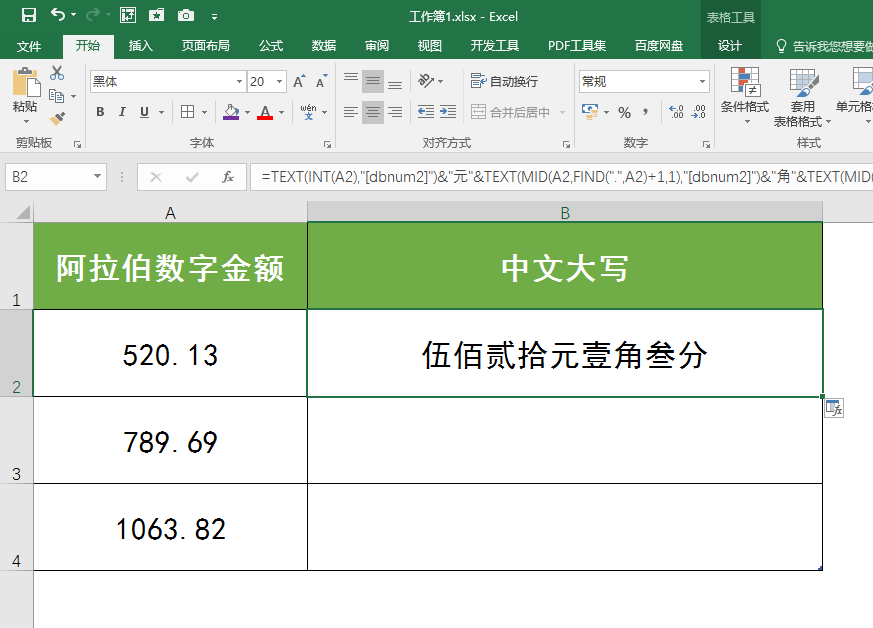Open the underline style dropdown arrow
Viewport: 873px width, 628px height.
(161, 112)
